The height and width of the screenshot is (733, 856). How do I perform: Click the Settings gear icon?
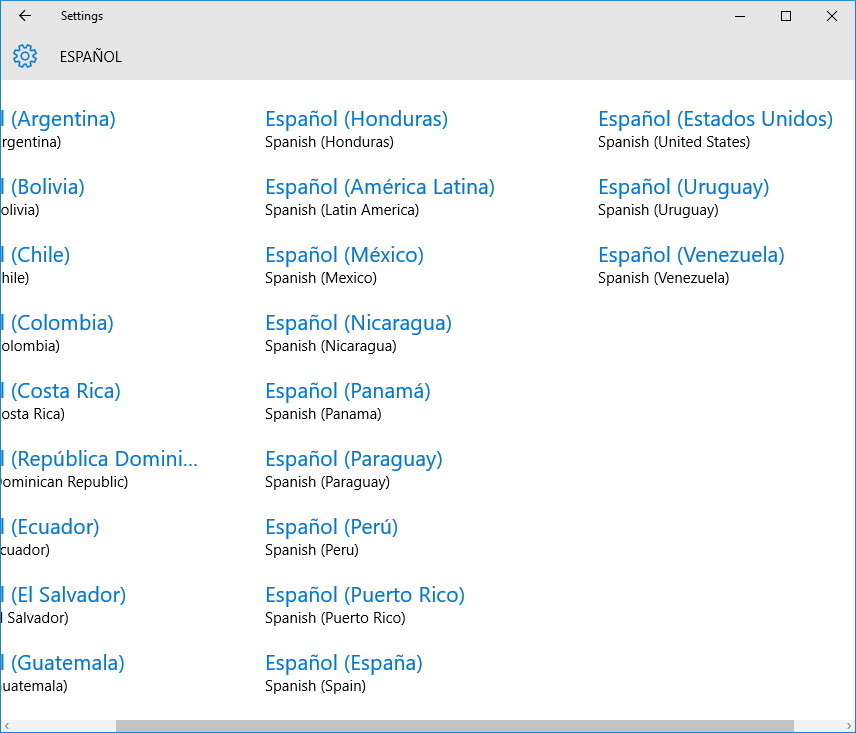pyautogui.click(x=24, y=56)
